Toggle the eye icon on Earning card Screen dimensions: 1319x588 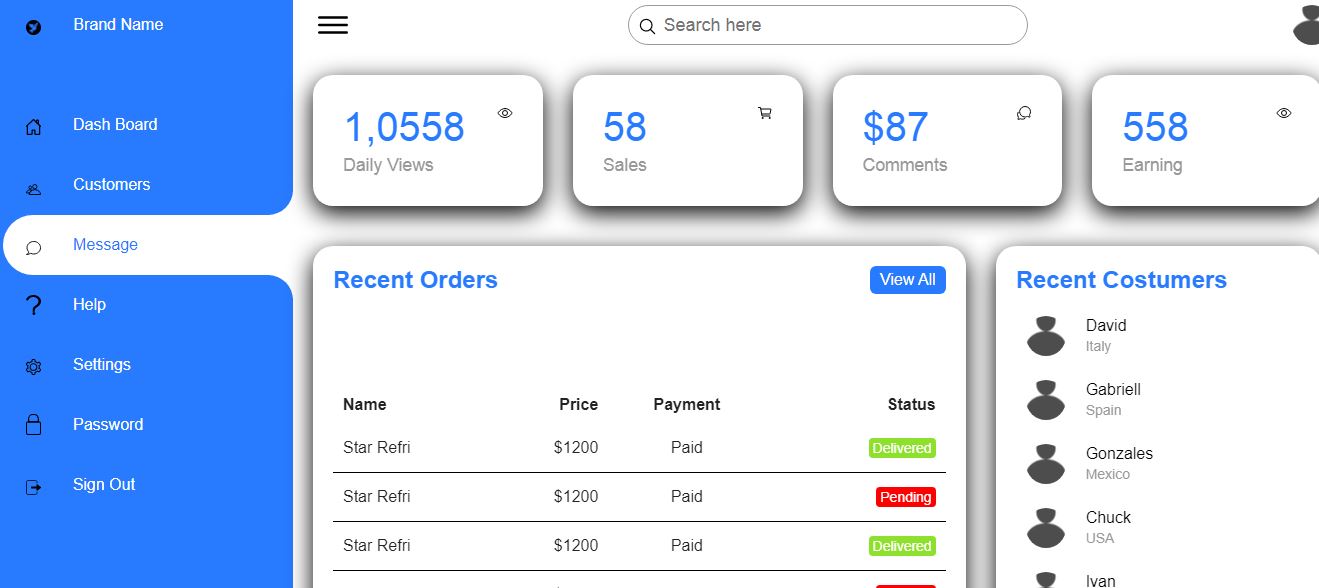[x=1283, y=113]
